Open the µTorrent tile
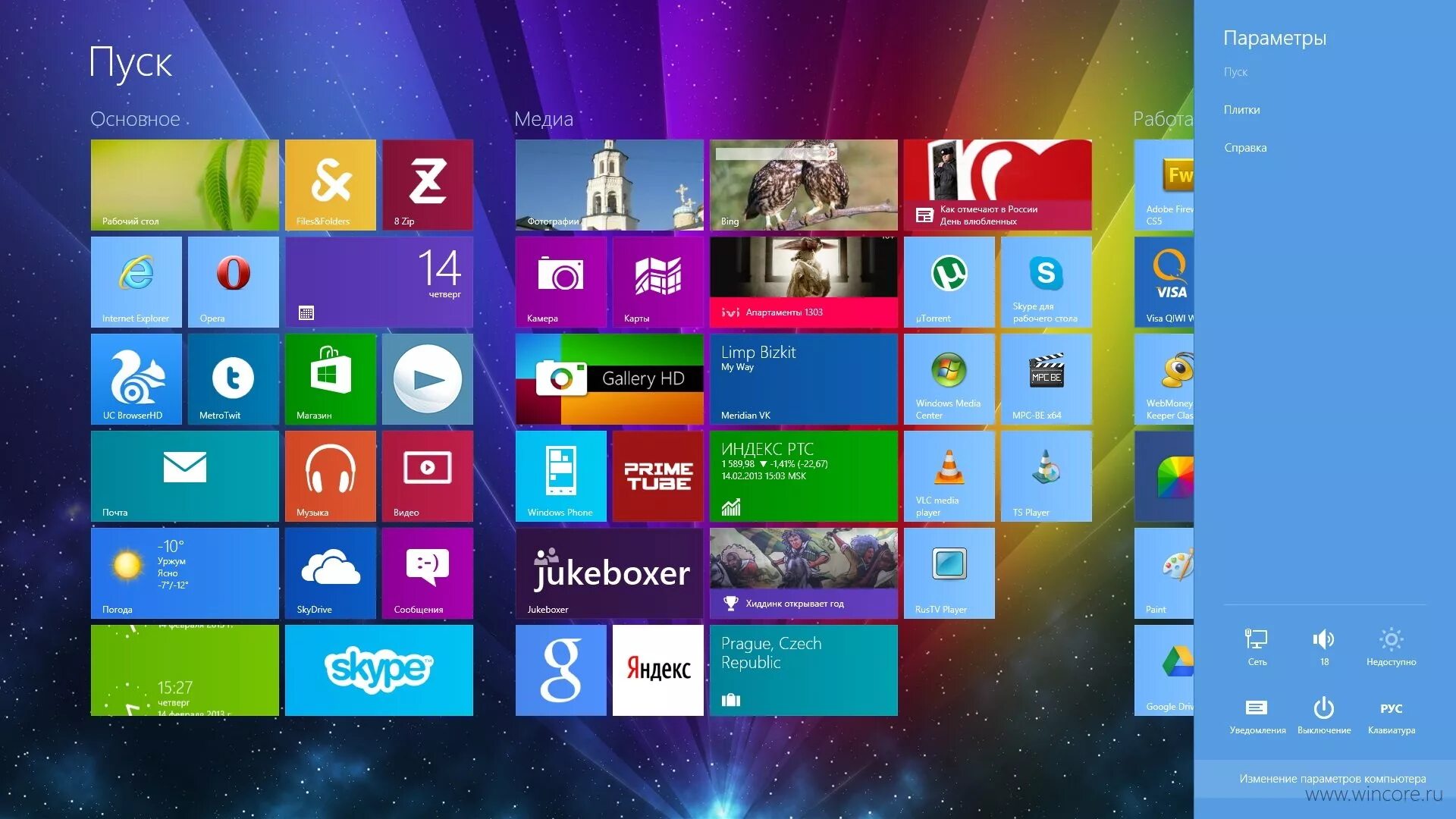1456x819 pixels. [x=949, y=282]
